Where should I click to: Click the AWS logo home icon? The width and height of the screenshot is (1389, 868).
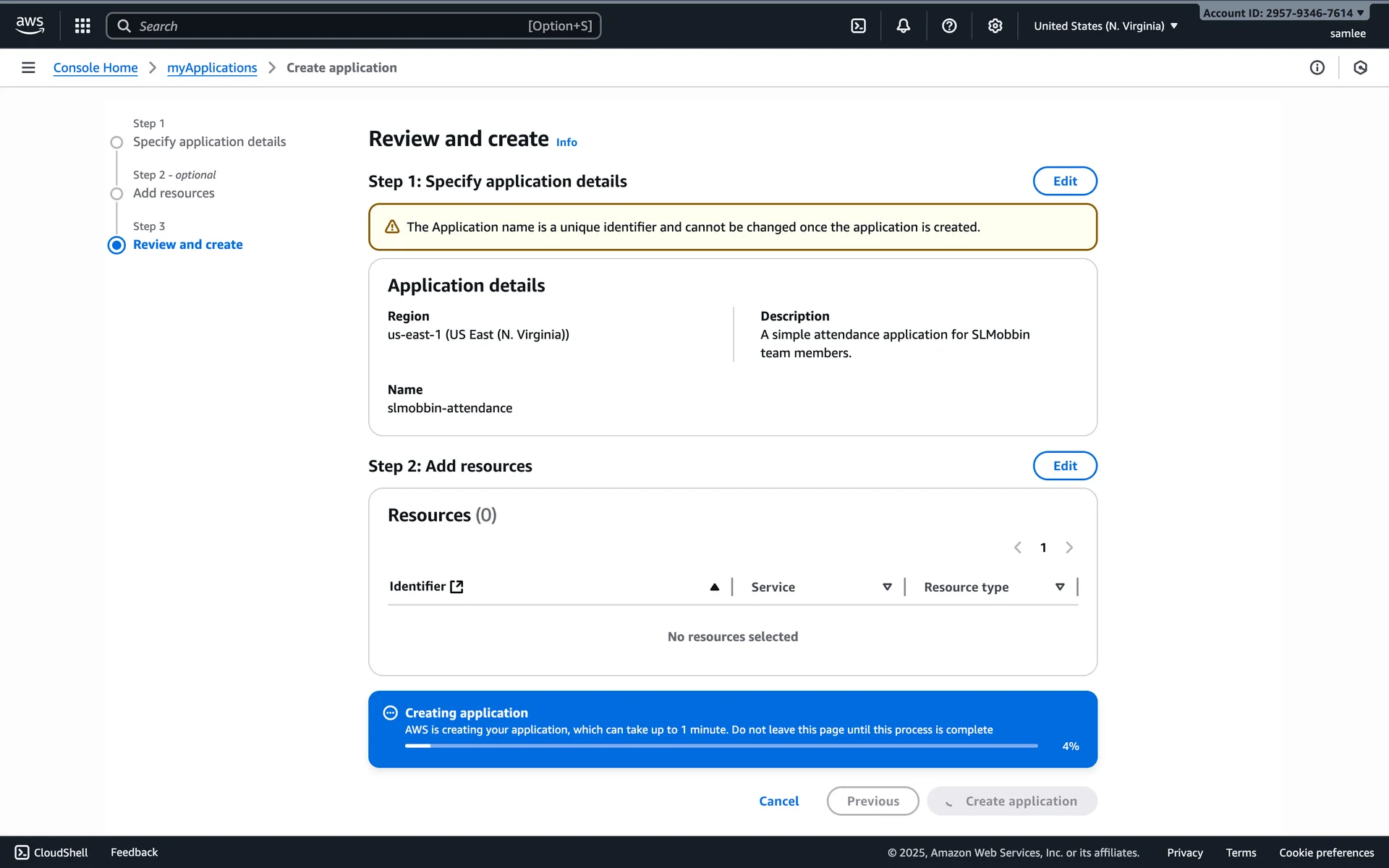[x=30, y=25]
